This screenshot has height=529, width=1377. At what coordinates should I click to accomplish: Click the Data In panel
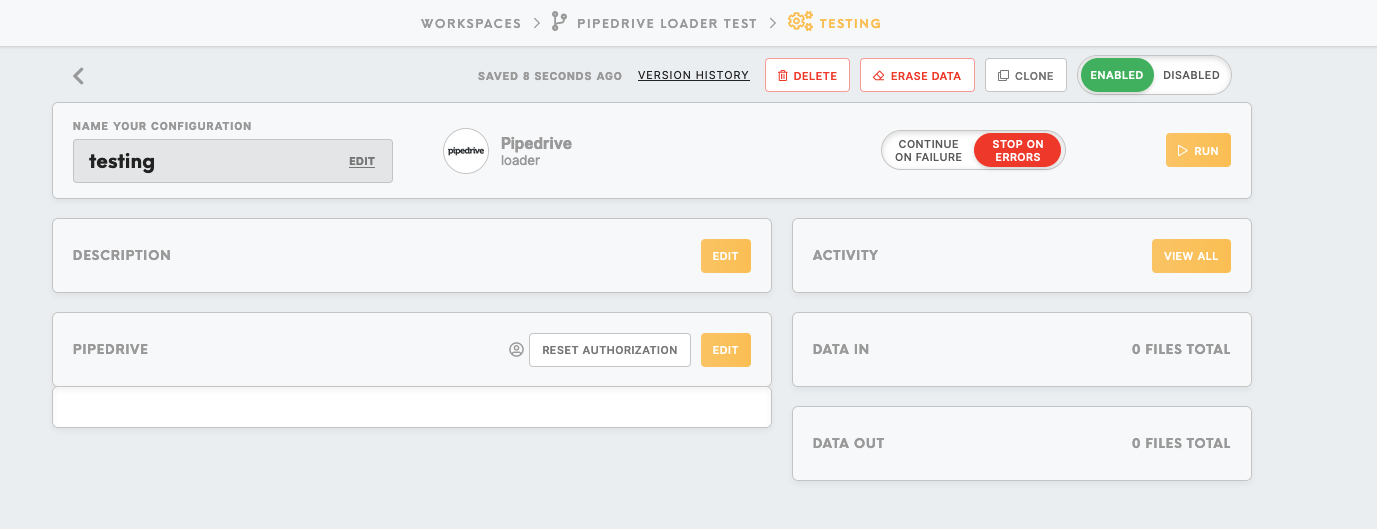(1022, 350)
